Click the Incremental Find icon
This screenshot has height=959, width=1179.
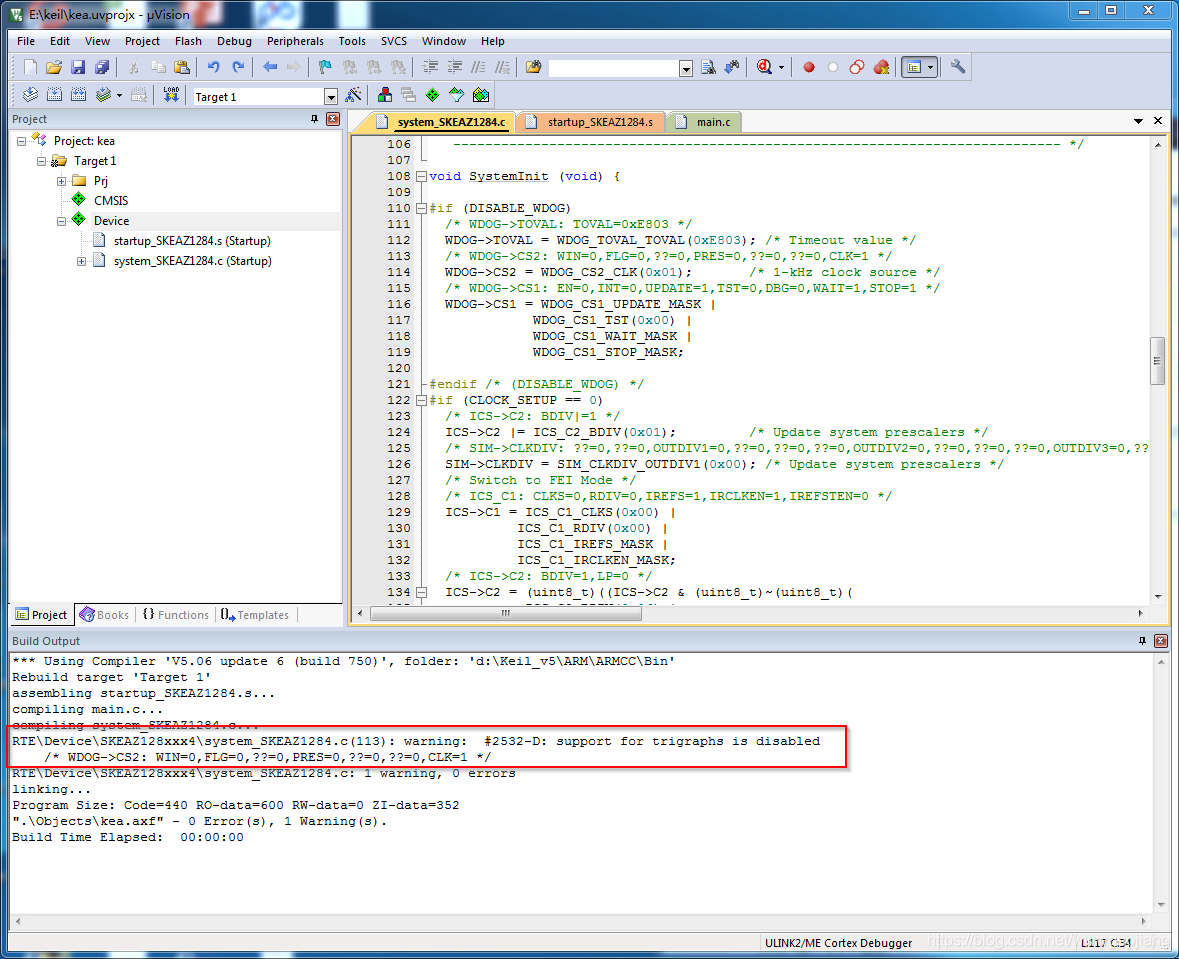tap(732, 67)
